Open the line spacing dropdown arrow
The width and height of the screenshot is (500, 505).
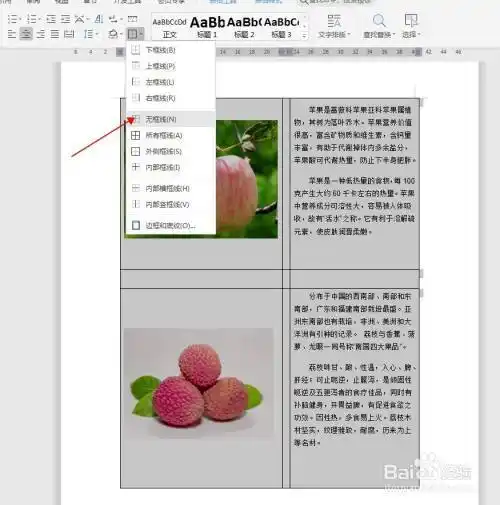coord(97,34)
